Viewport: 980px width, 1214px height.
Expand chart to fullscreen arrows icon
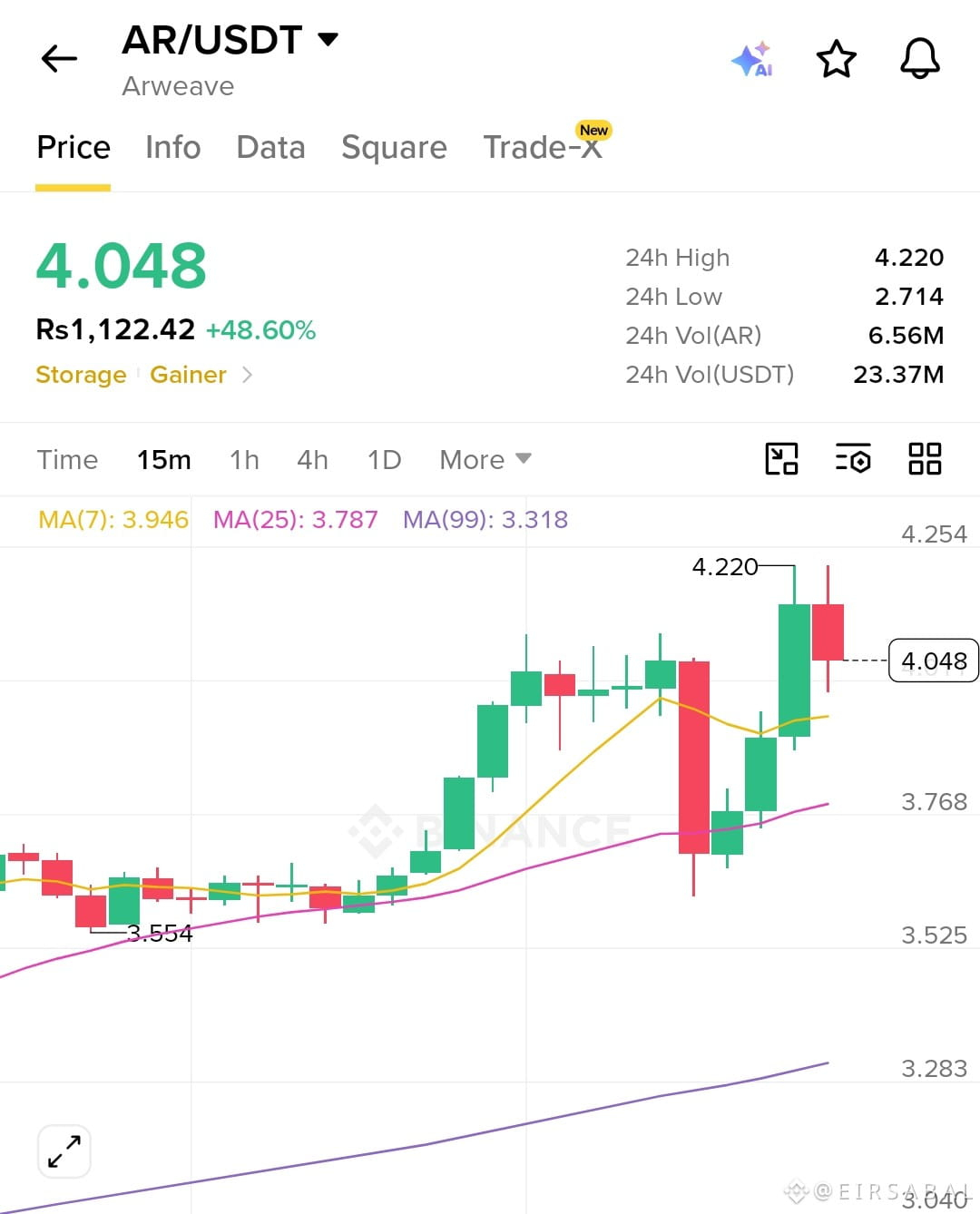(64, 1152)
